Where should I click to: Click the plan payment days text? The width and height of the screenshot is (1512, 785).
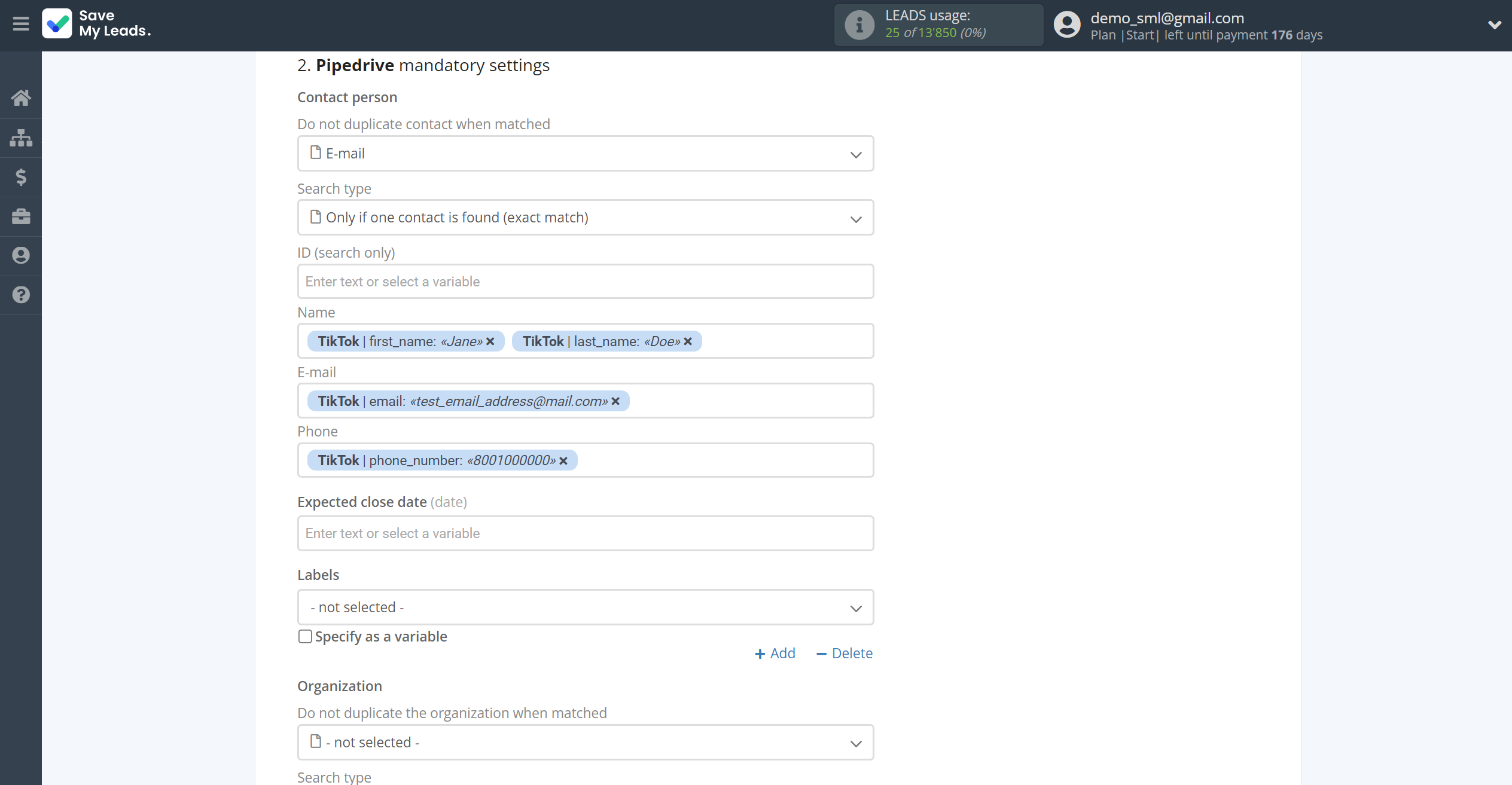(1206, 35)
